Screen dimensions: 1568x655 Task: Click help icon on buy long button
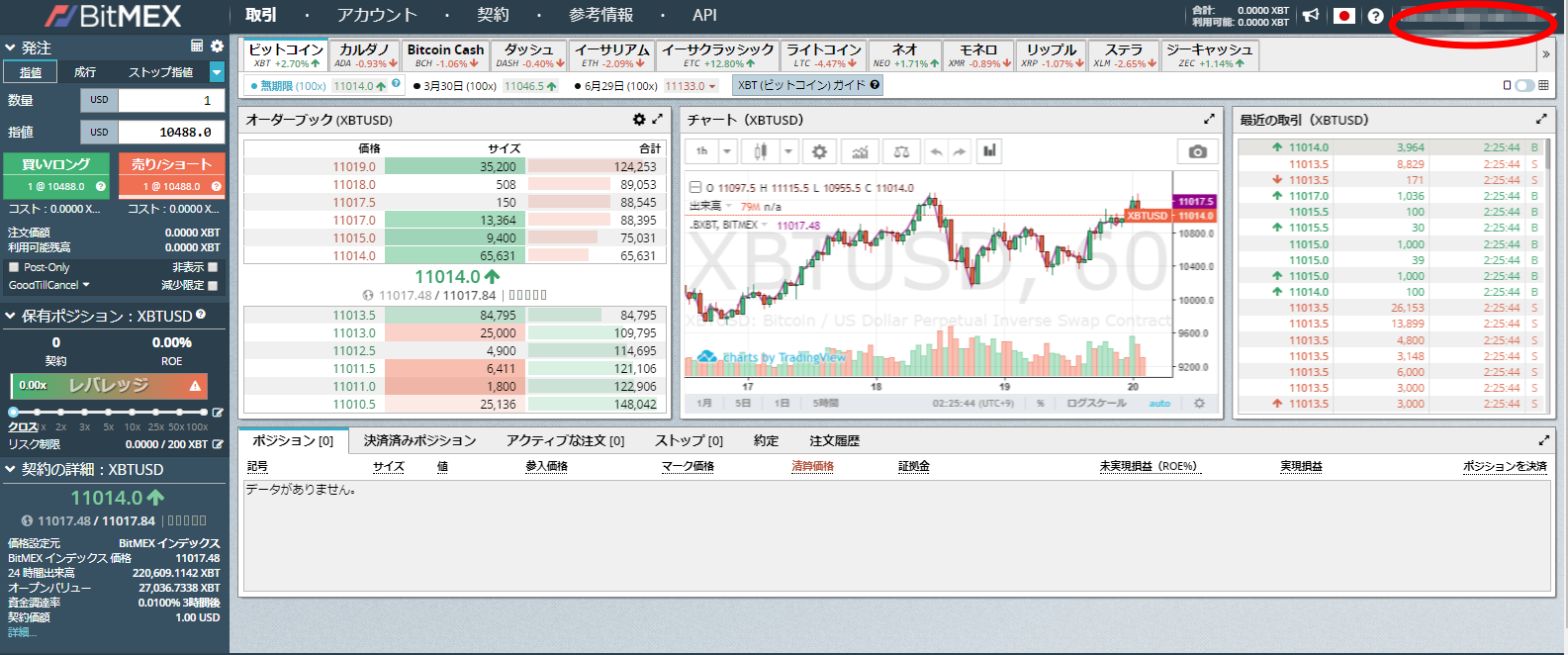pos(101,186)
